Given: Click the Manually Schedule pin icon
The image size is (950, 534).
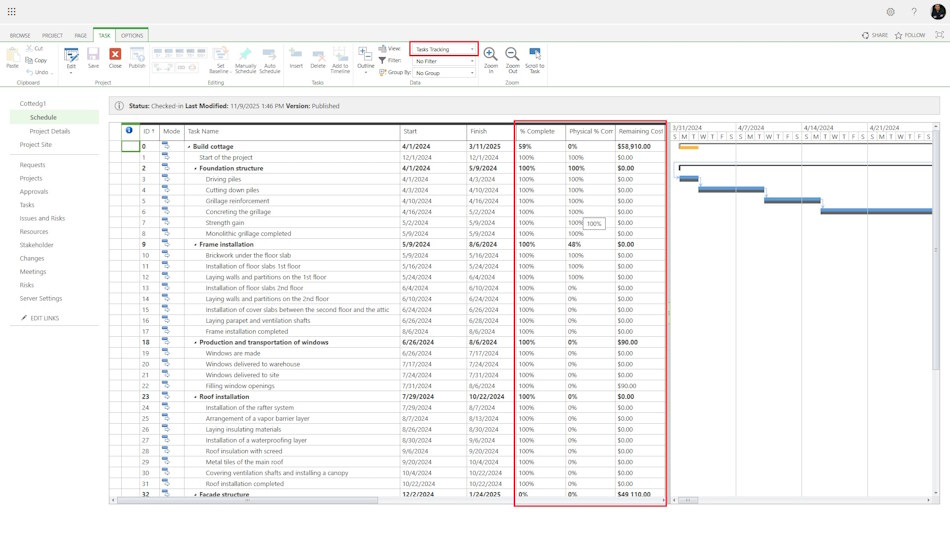Looking at the screenshot, I should pos(245,53).
